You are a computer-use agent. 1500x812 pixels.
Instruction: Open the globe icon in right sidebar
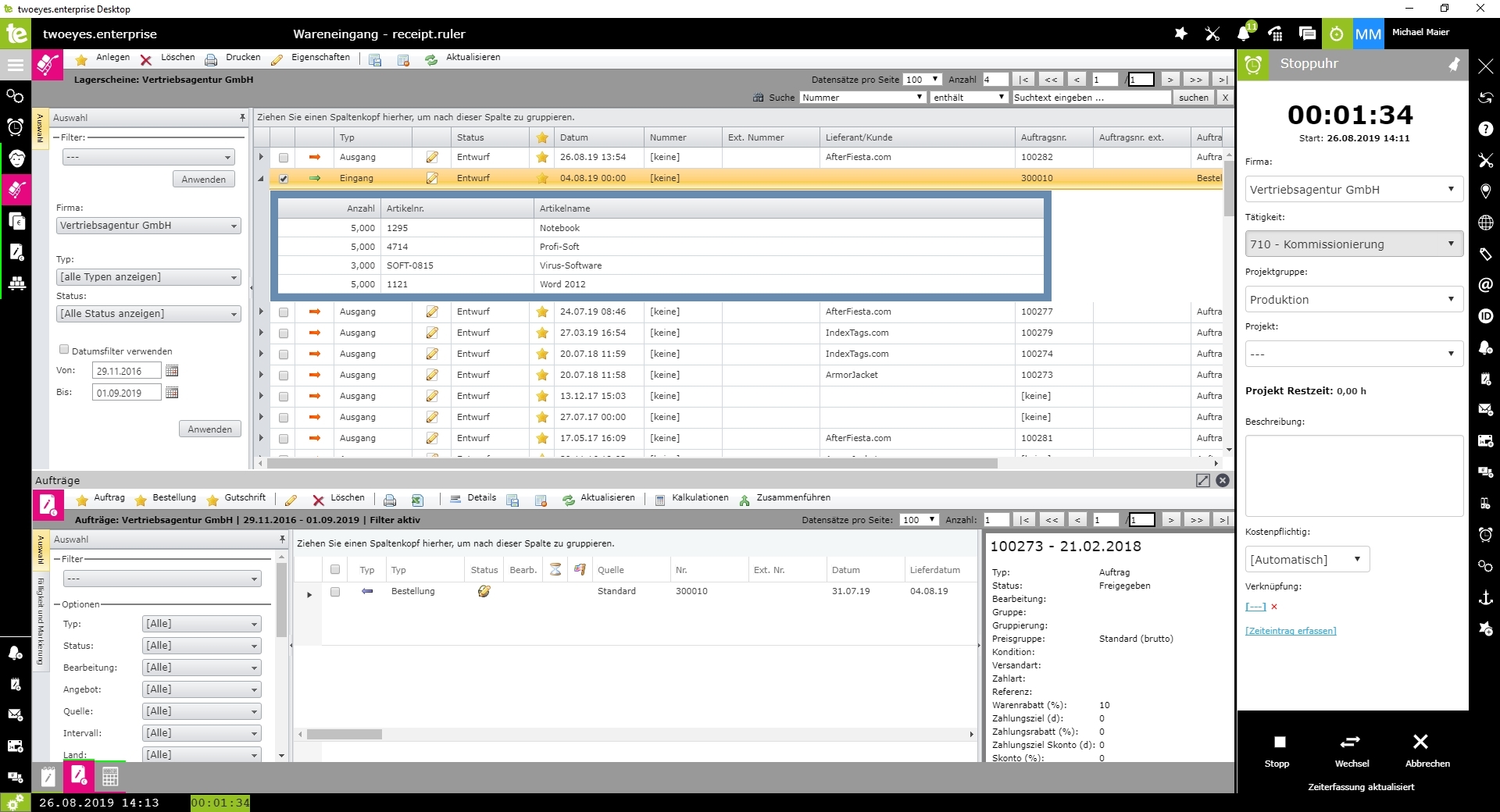click(x=1486, y=223)
